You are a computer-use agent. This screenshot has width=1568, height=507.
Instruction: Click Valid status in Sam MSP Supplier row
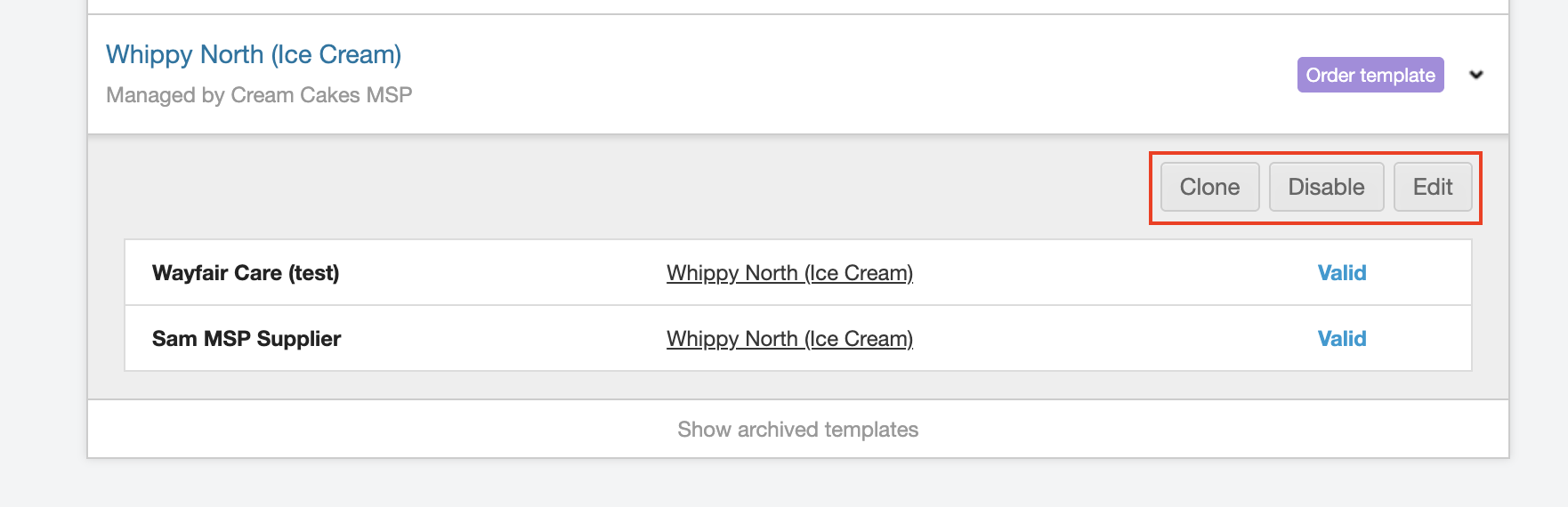1341,339
